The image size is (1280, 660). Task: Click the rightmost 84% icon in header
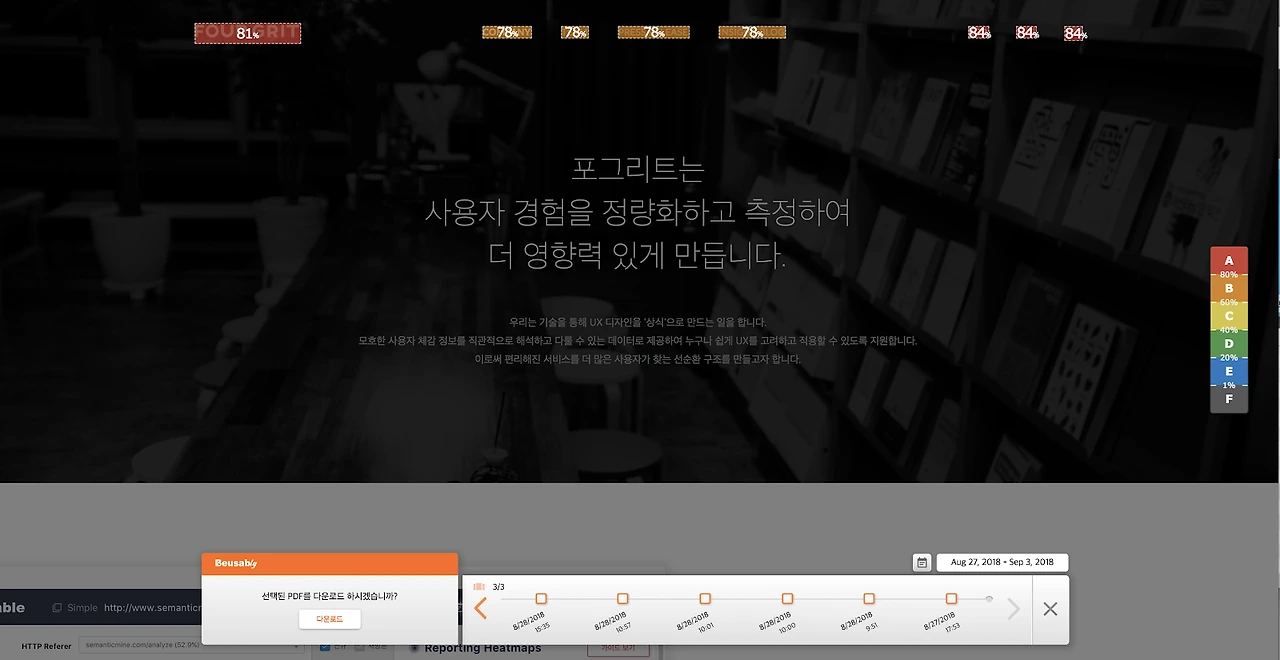[x=1075, y=33]
